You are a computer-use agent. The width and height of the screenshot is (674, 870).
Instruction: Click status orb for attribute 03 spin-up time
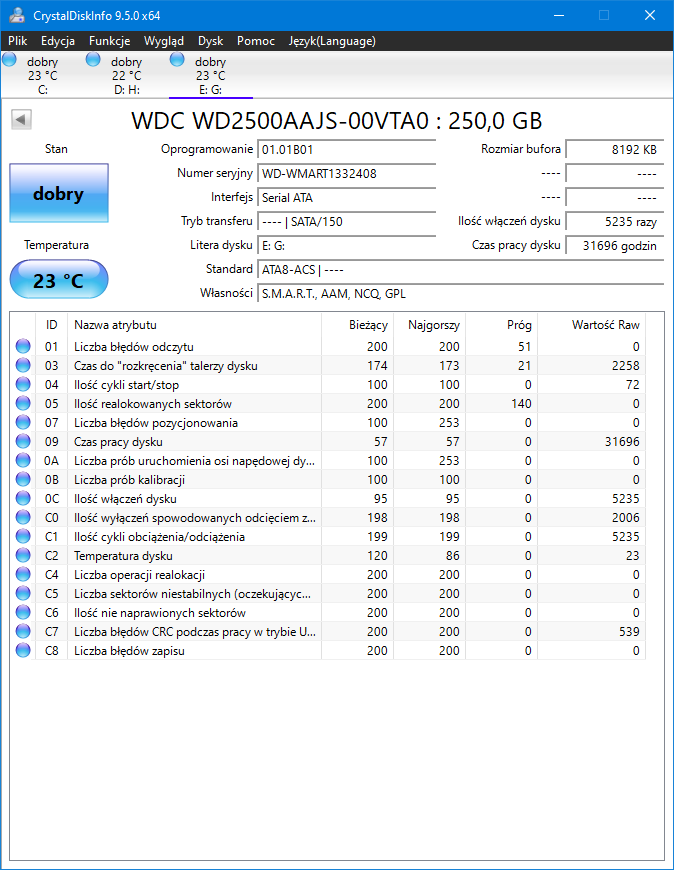23,365
